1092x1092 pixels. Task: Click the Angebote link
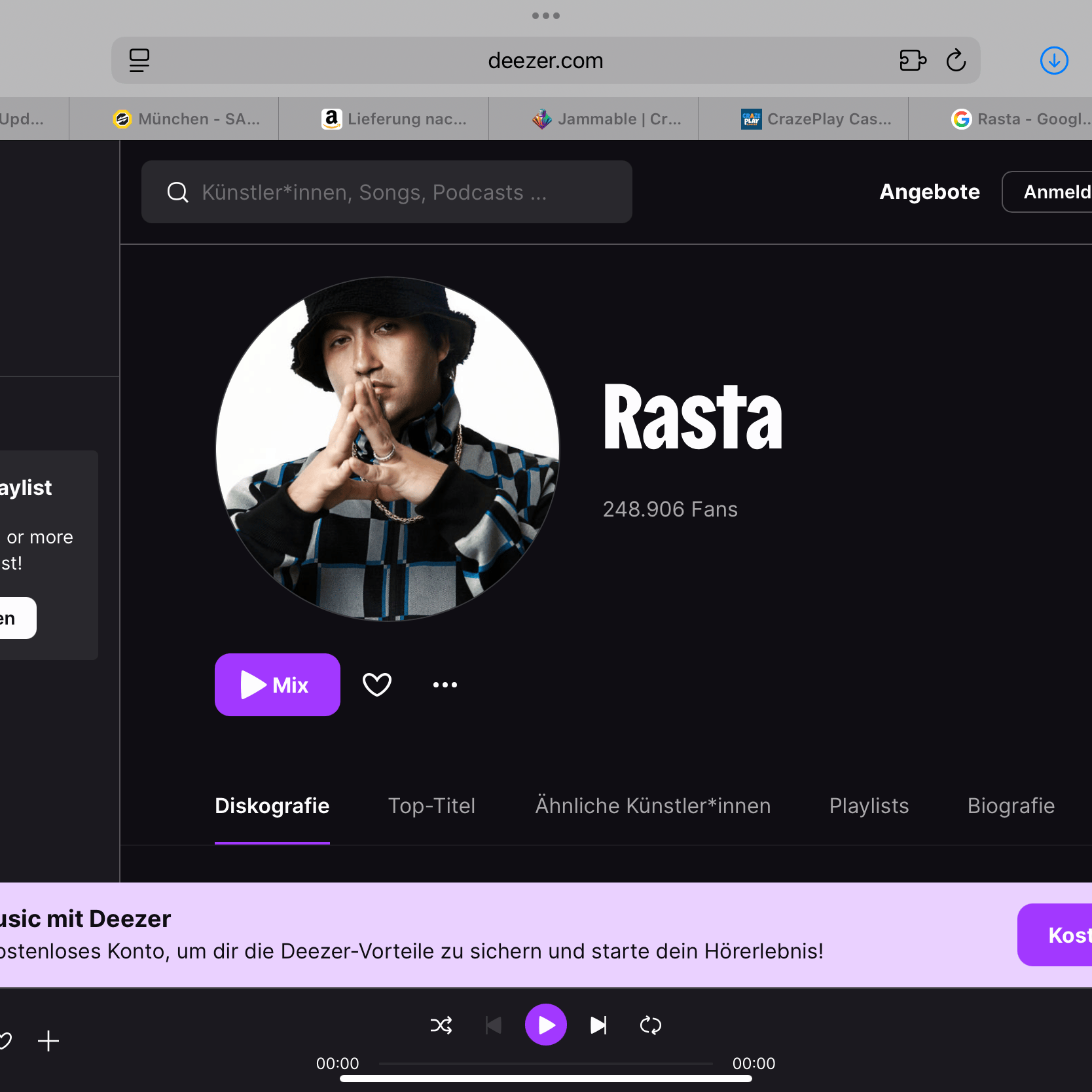click(x=930, y=192)
